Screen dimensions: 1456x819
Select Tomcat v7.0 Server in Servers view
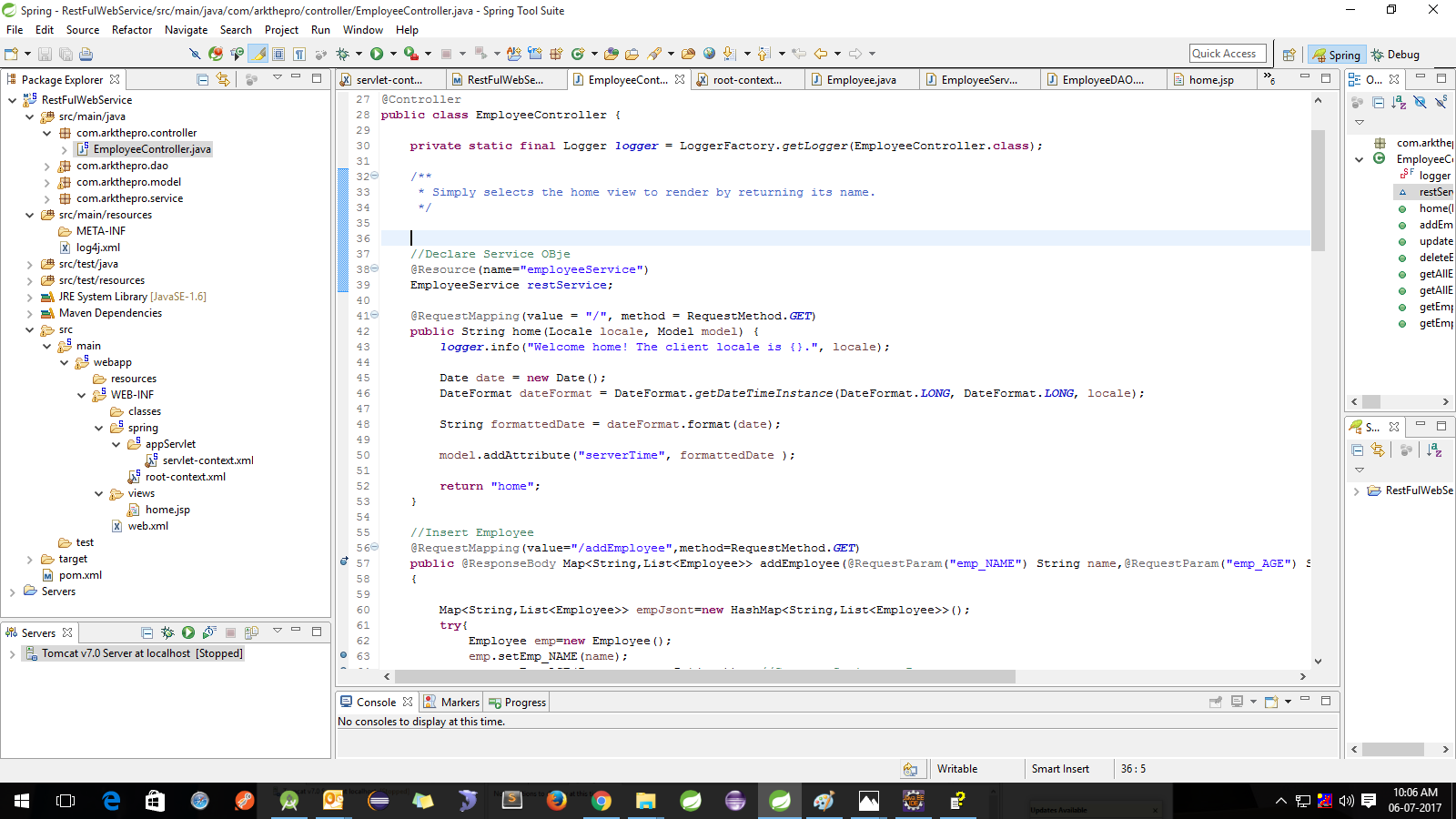[136, 653]
